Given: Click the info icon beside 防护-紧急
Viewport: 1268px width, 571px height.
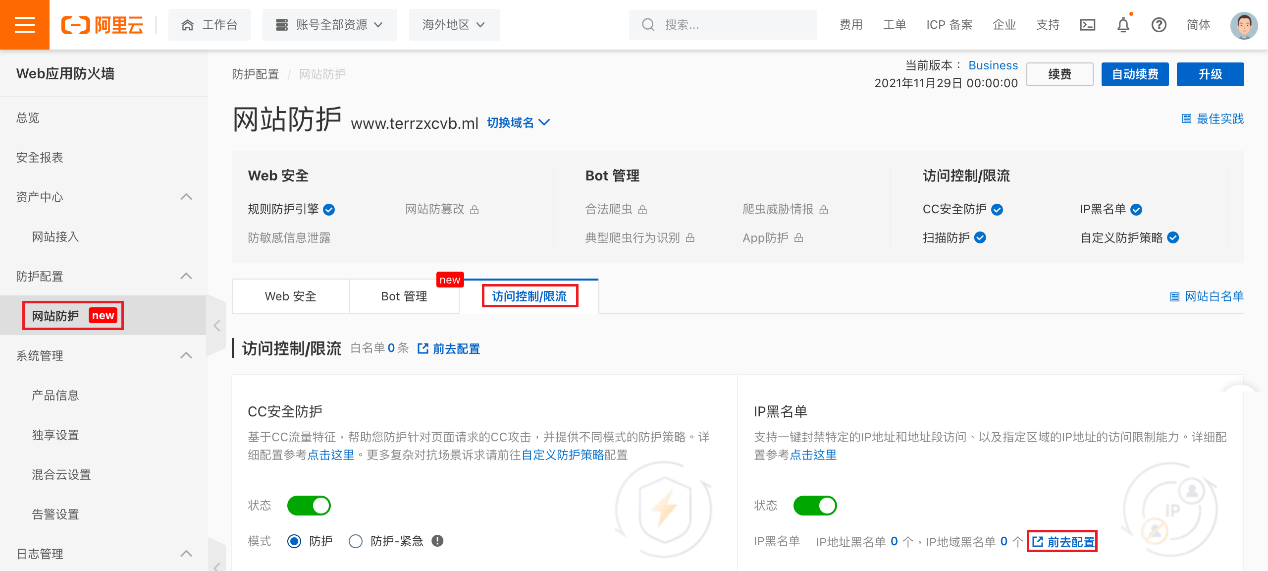Looking at the screenshot, I should 437,541.
